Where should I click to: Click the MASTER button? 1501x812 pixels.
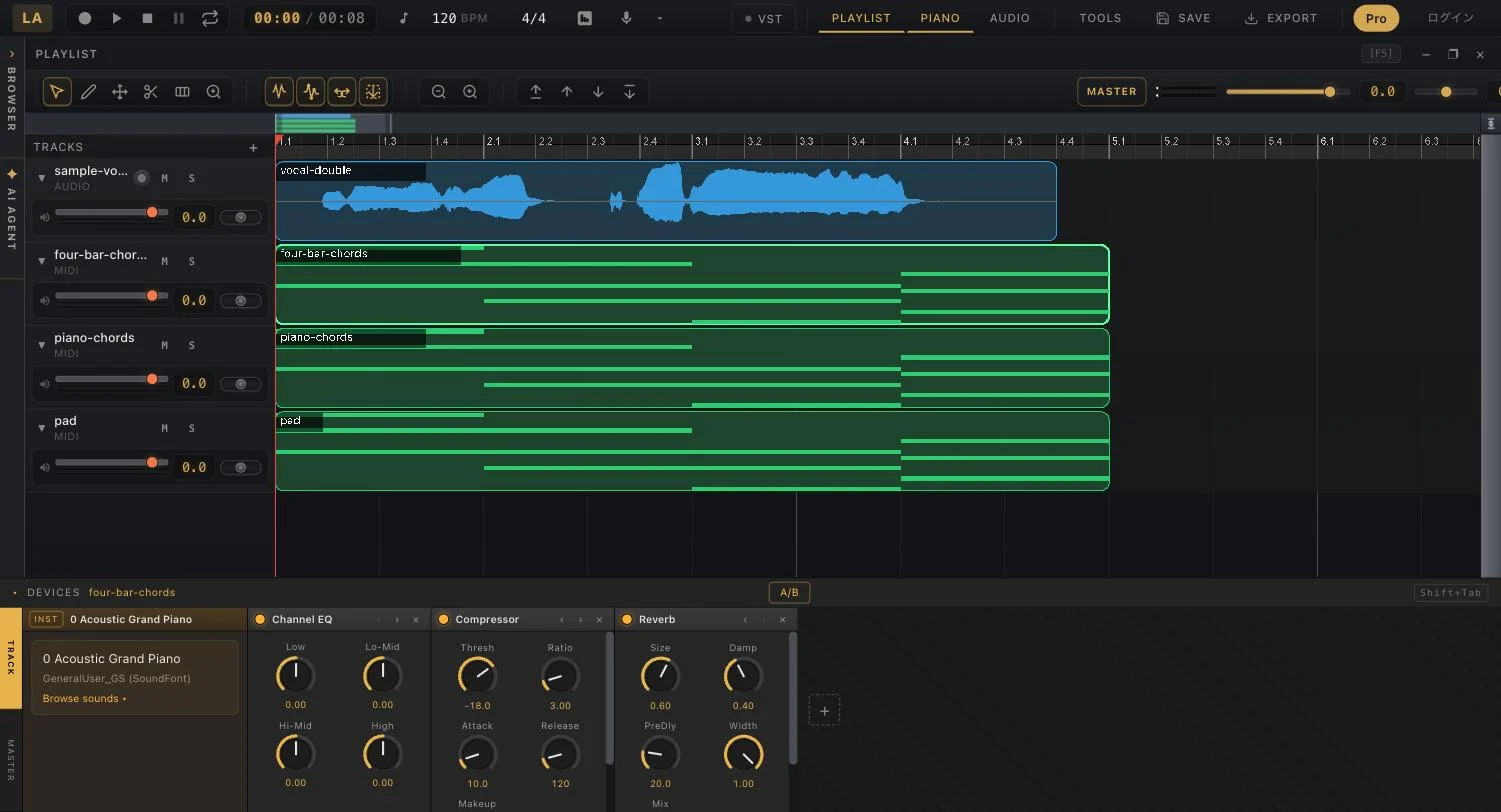(x=1111, y=92)
